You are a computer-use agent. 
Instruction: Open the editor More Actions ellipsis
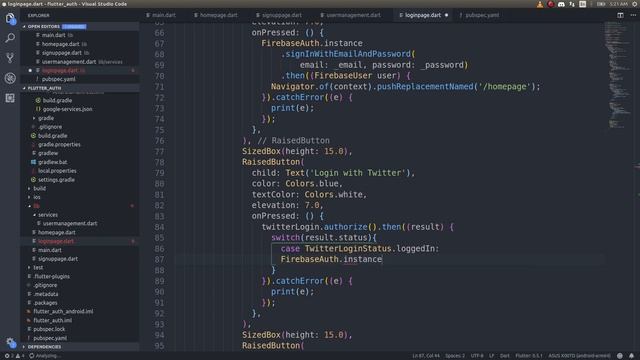pos(633,15)
